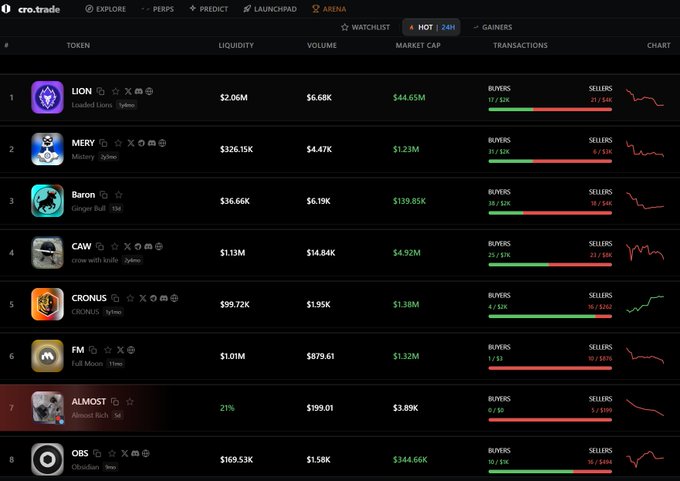This screenshot has width=680, height=481.
Task: Open MERY's Discord link
Action: pos(152,143)
